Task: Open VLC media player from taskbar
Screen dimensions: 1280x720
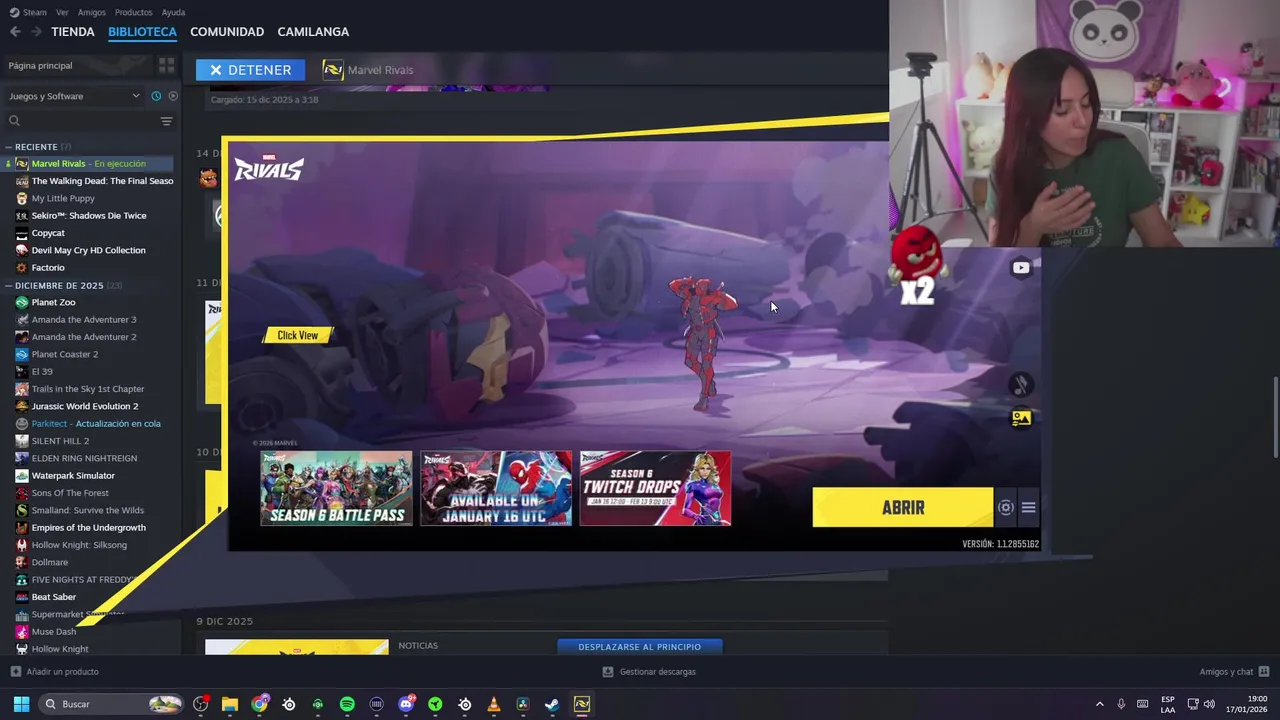Action: point(494,704)
